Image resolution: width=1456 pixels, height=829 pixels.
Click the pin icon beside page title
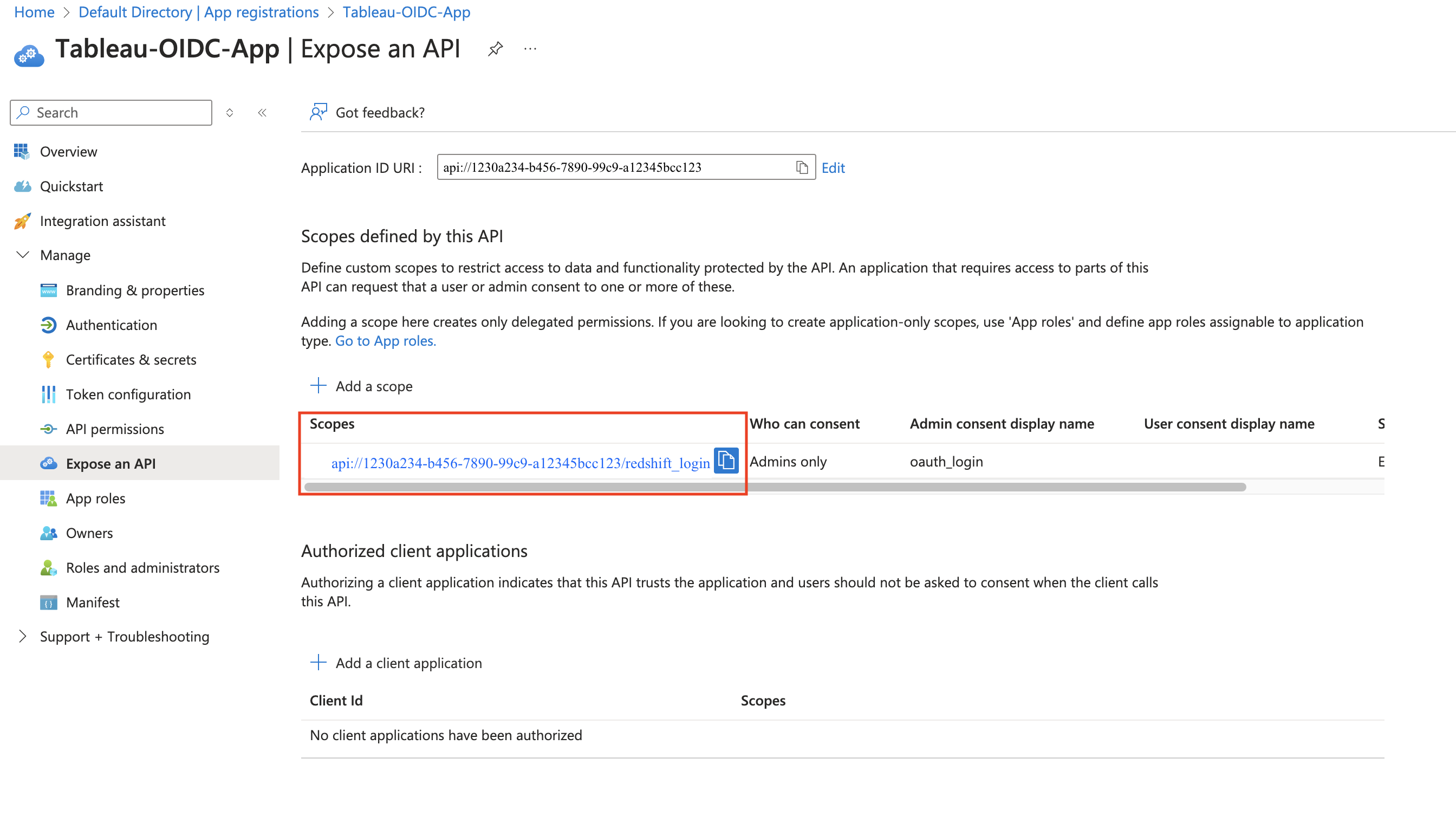(x=495, y=49)
